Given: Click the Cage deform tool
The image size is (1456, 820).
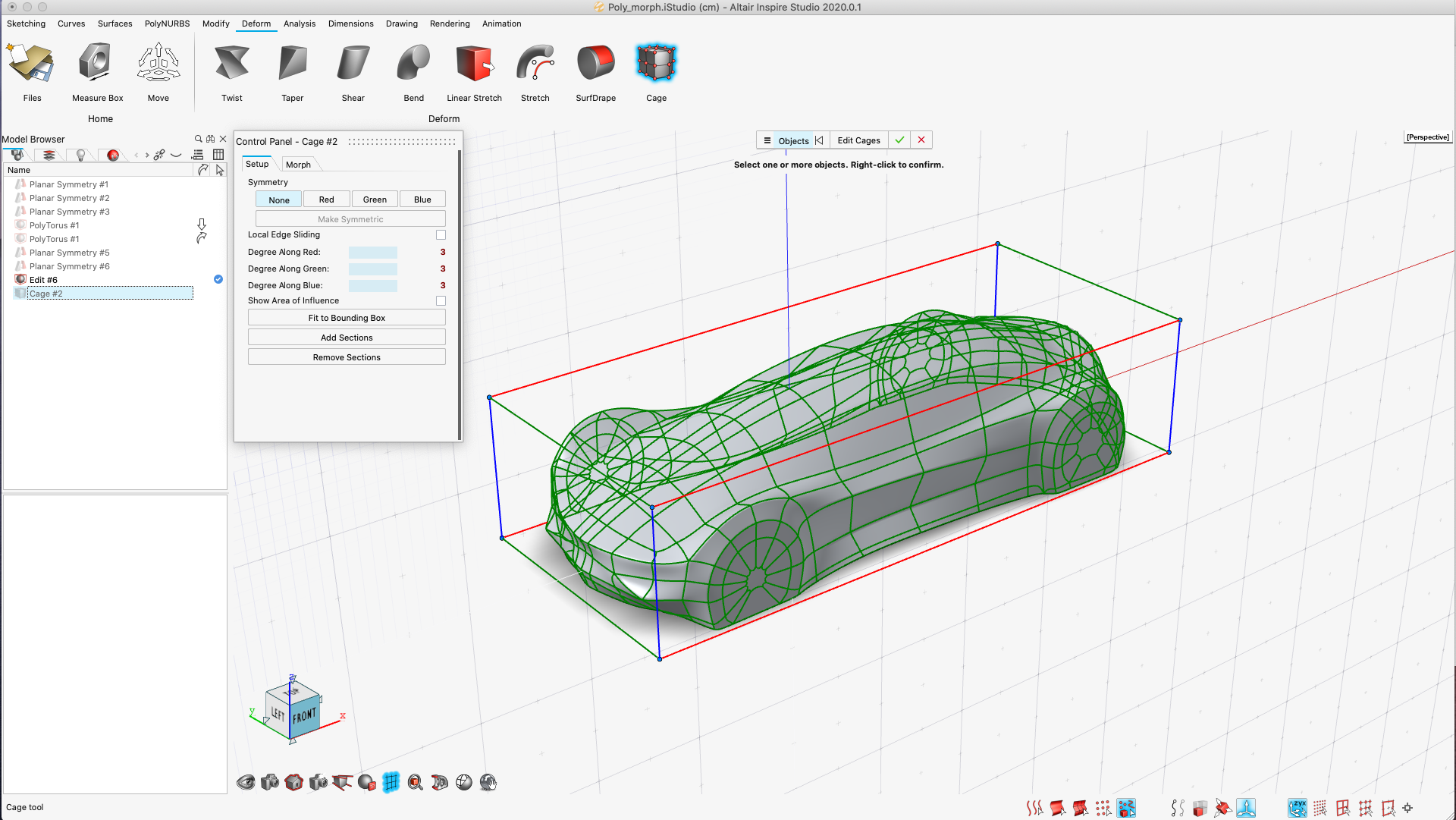Looking at the screenshot, I should pos(657,73).
